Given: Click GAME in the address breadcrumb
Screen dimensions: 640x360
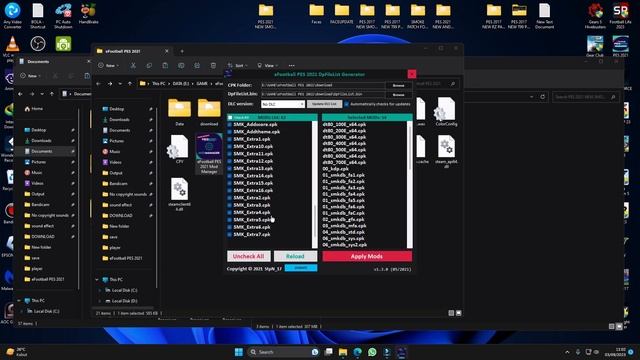Looking at the screenshot, I should 202,84.
